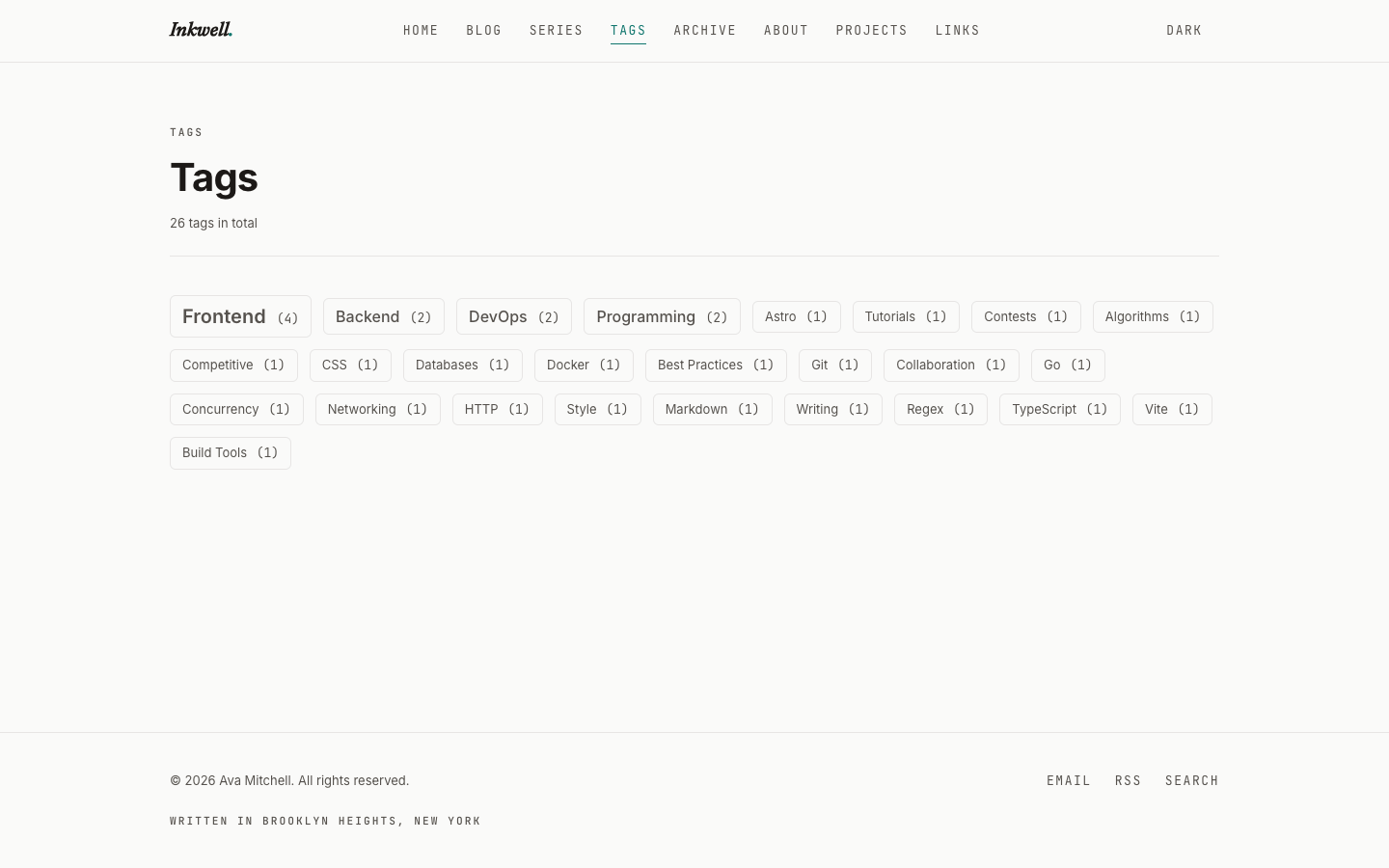Select the TypeScript tag

coord(1060,409)
